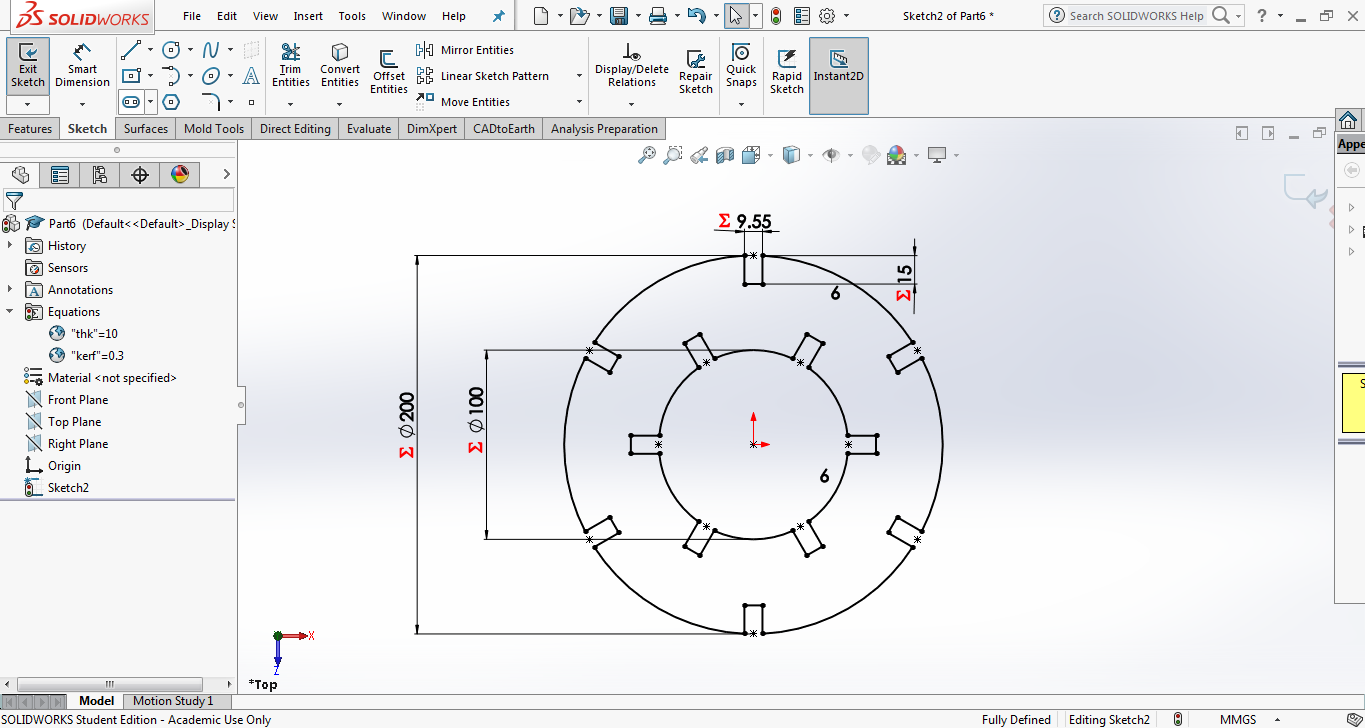Viewport: 1365px width, 728px height.
Task: Open the Insert menu
Action: point(308,16)
